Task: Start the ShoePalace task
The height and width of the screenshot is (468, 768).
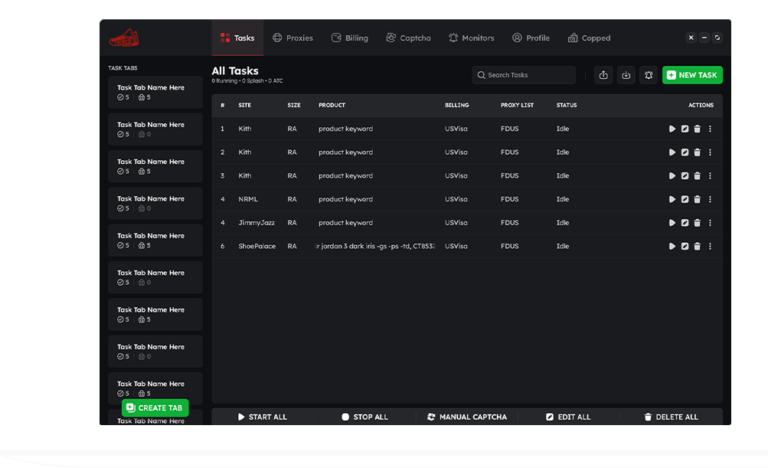Action: [672, 246]
